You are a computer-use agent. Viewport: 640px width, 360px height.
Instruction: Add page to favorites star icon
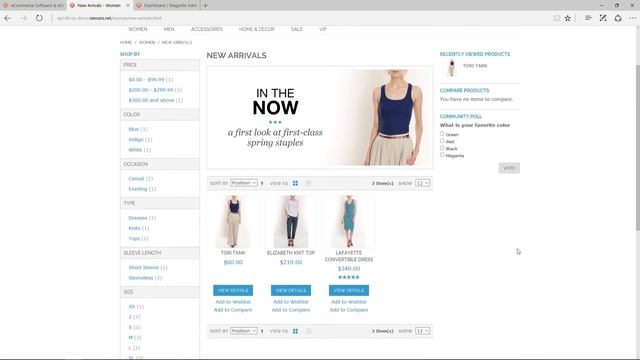[x=567, y=18]
